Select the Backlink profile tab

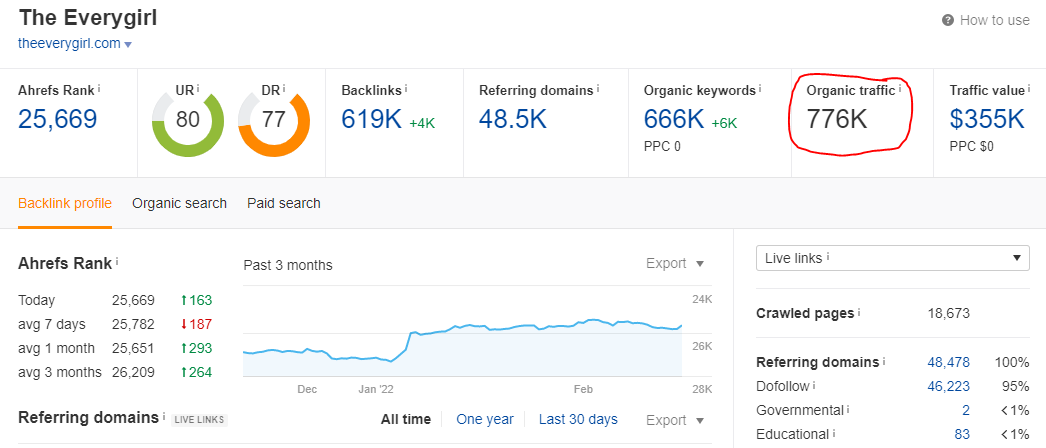click(65, 203)
